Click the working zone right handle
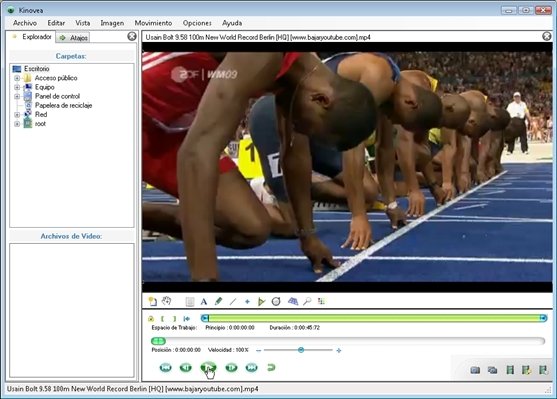557x399 pixels. click(543, 318)
